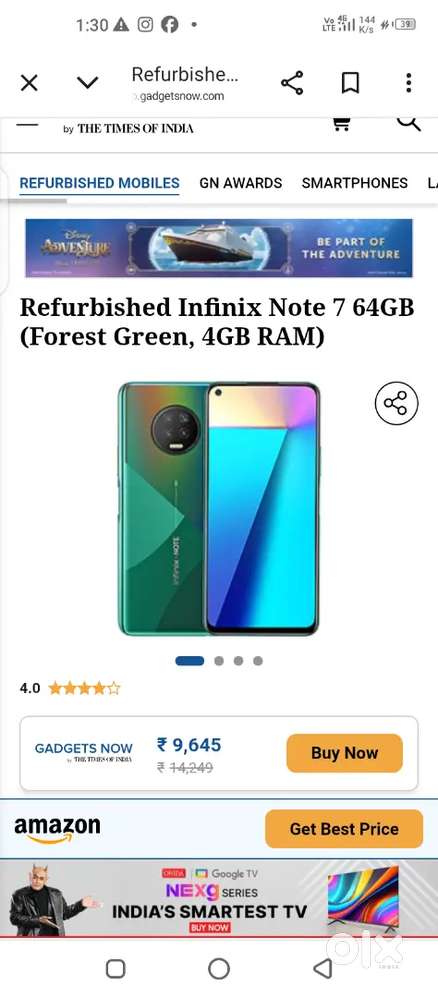This screenshot has width=438, height=998.
Task: Tap the Android home navigation button
Action: click(x=219, y=969)
